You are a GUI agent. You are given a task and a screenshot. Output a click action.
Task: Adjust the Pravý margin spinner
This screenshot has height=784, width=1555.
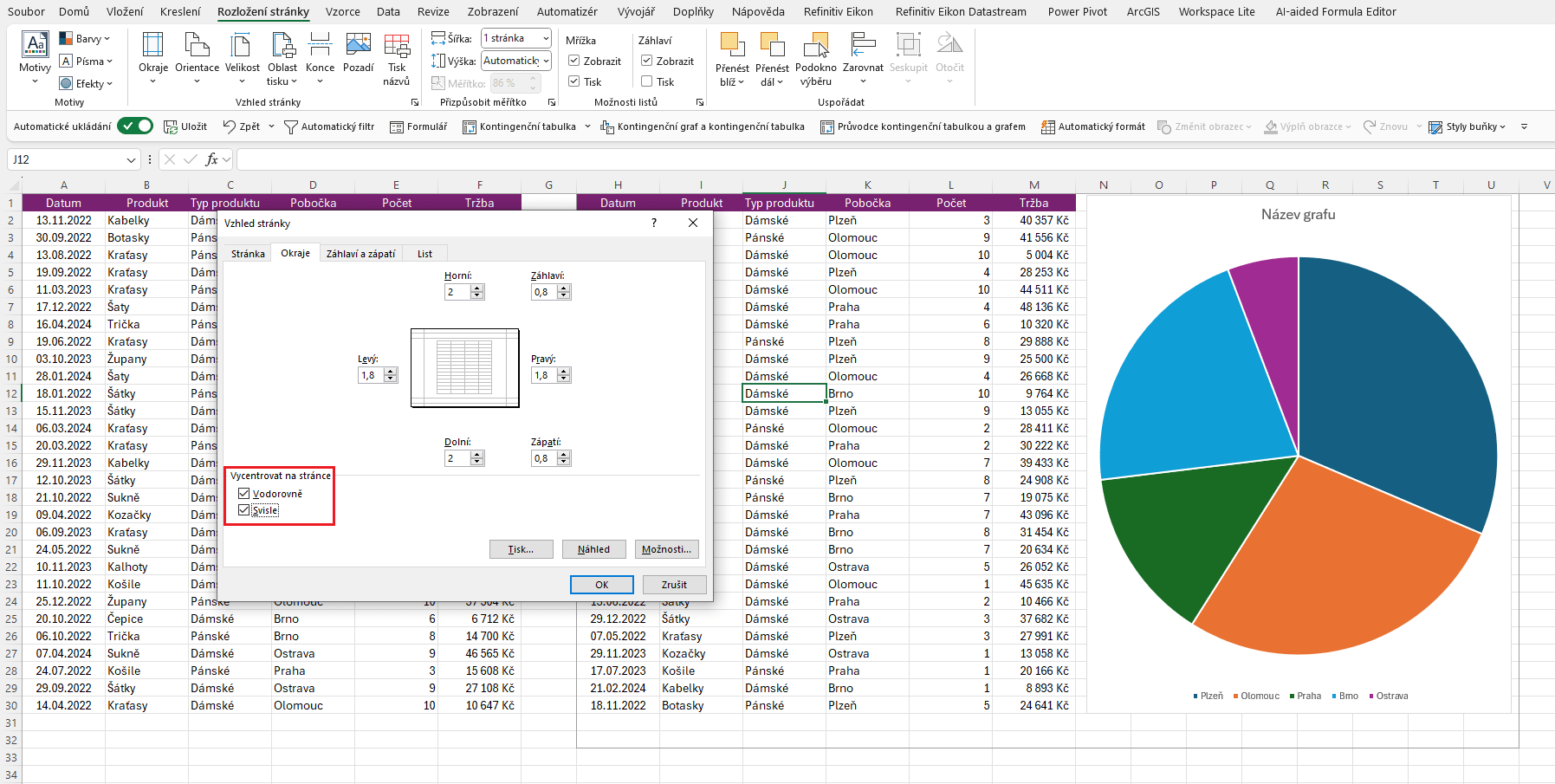tap(564, 375)
